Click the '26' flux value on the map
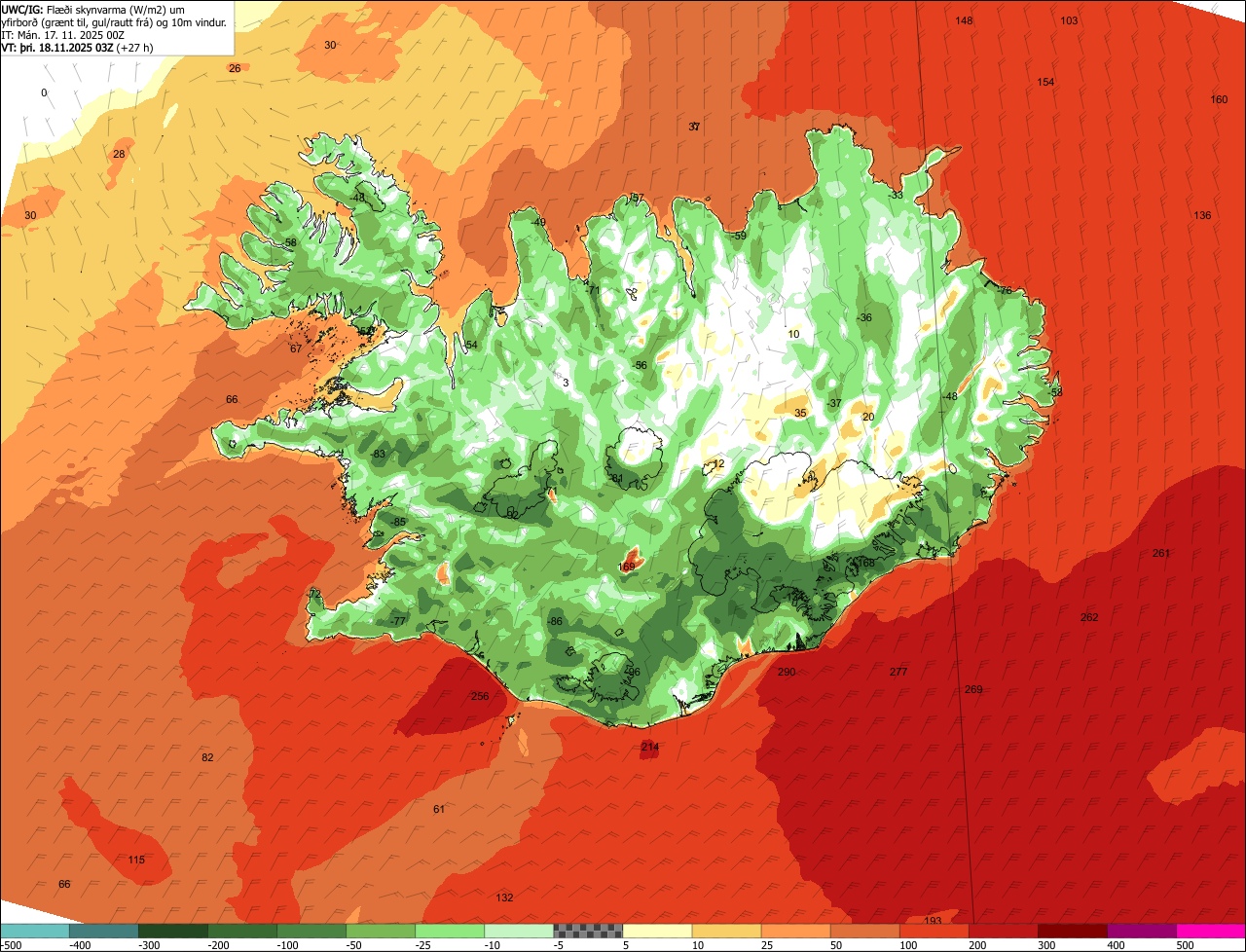Viewport: 1246px width, 952px height. click(x=235, y=68)
